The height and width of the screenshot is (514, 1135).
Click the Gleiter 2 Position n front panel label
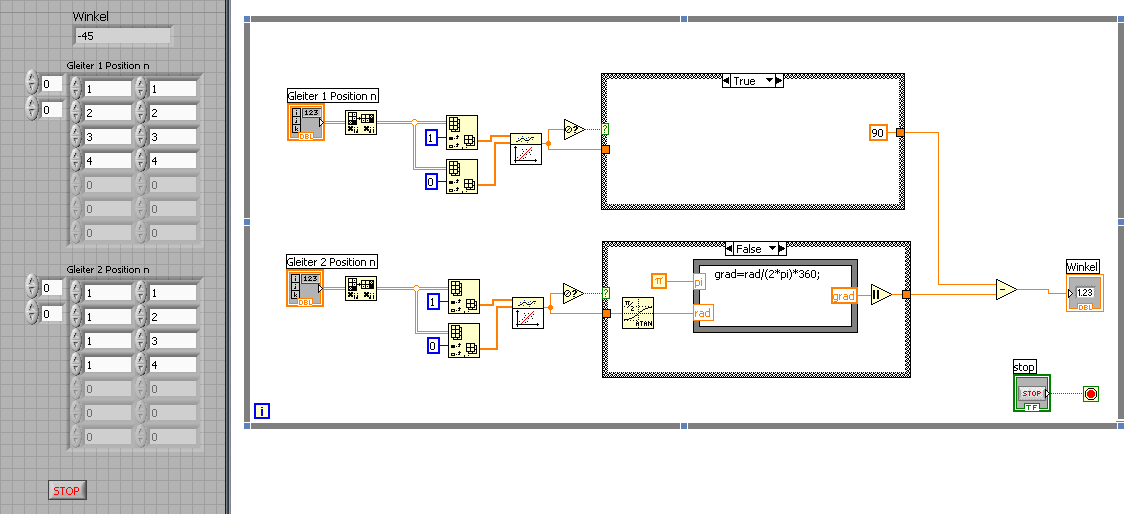(108, 269)
